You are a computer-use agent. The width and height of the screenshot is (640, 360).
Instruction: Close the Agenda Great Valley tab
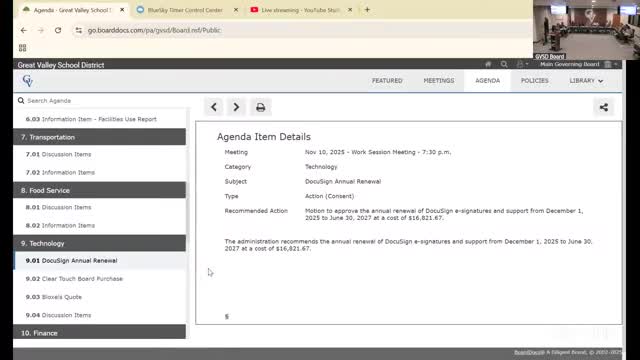[x=122, y=10]
